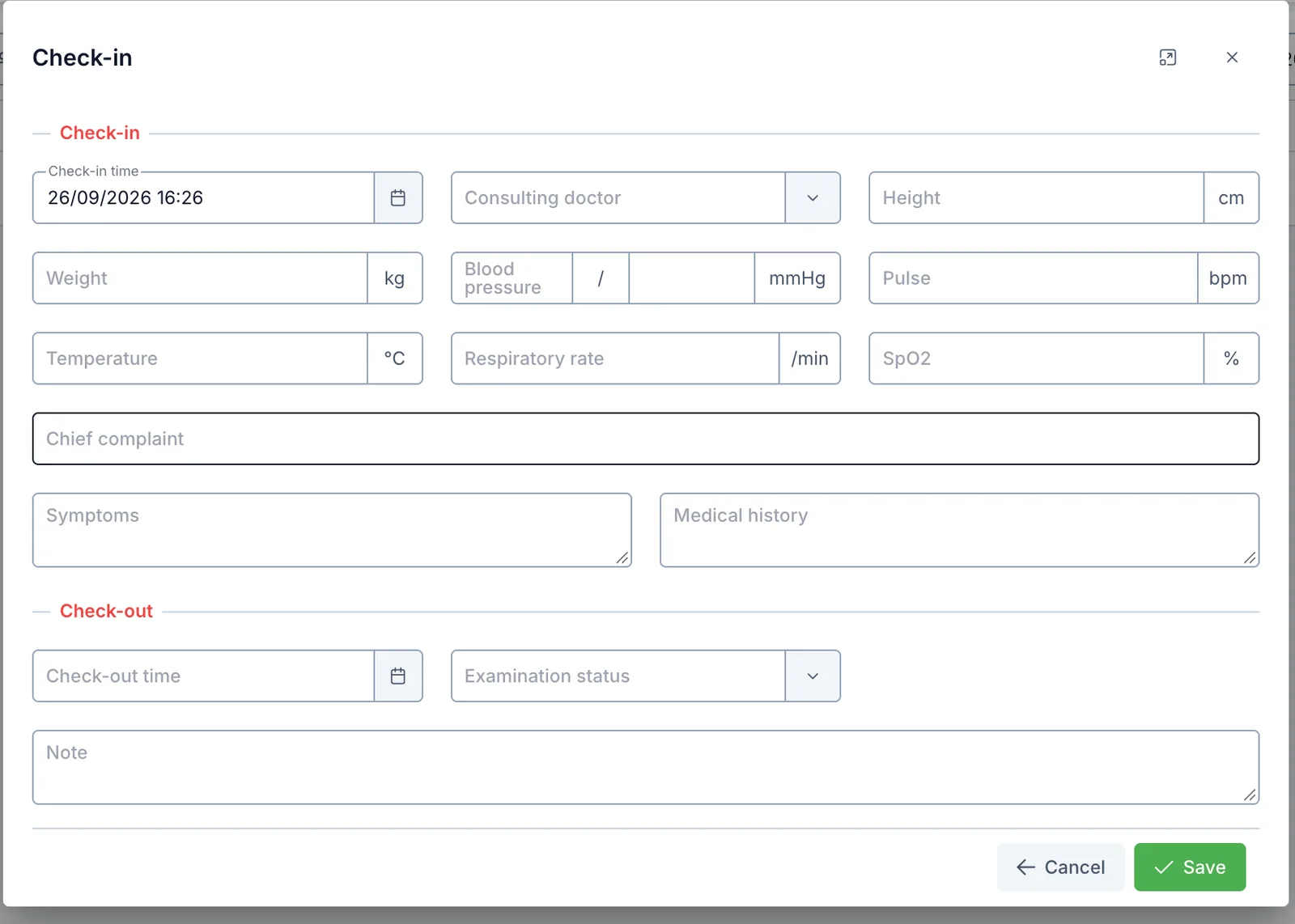Image resolution: width=1295 pixels, height=924 pixels.
Task: Click the cm unit label
Action: [x=1231, y=197]
